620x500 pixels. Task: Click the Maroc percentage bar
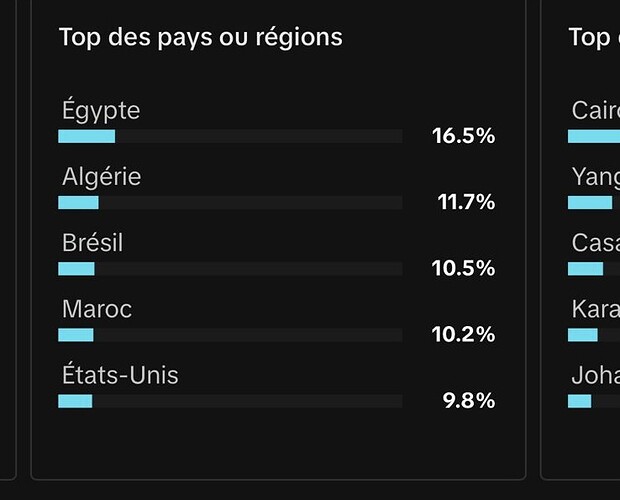click(x=230, y=335)
